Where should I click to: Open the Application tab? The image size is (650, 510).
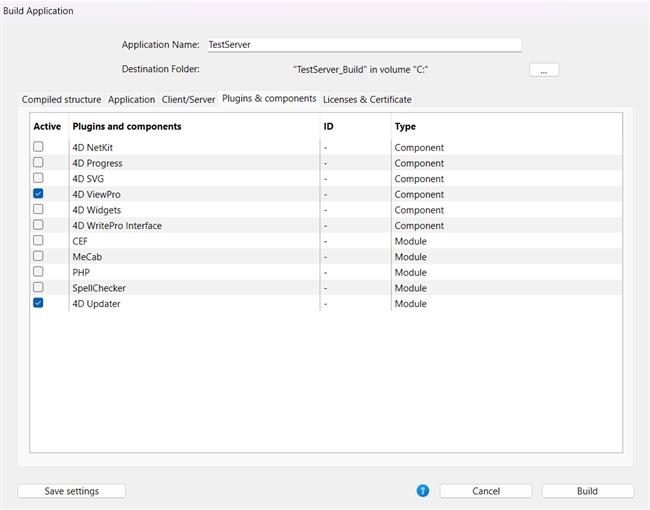point(131,100)
